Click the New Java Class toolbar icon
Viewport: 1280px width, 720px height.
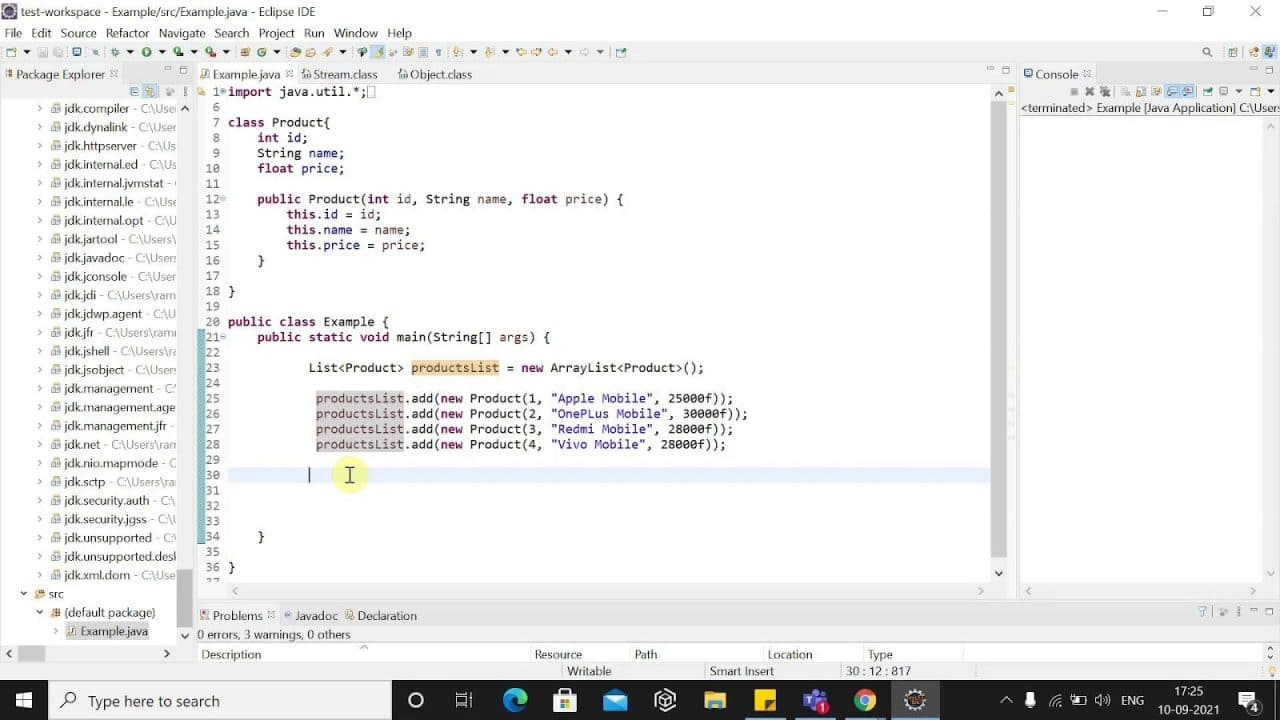coord(262,52)
